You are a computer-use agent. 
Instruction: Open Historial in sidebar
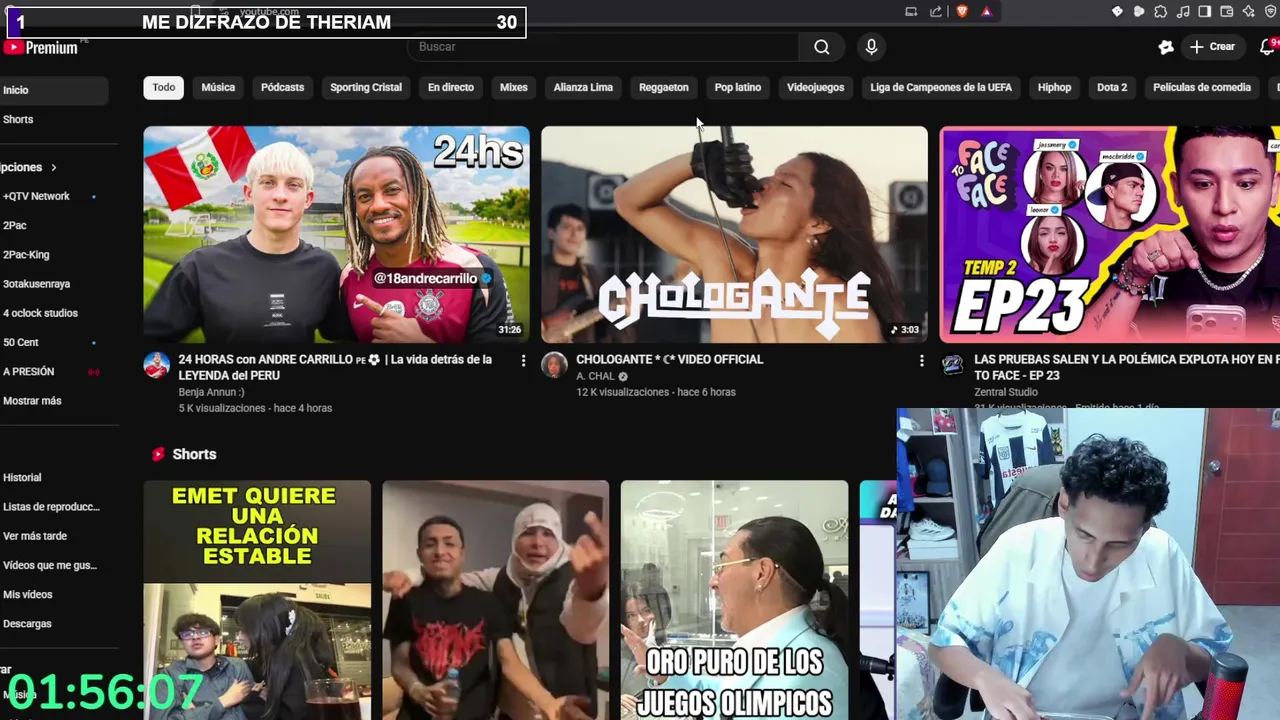[x=22, y=478]
